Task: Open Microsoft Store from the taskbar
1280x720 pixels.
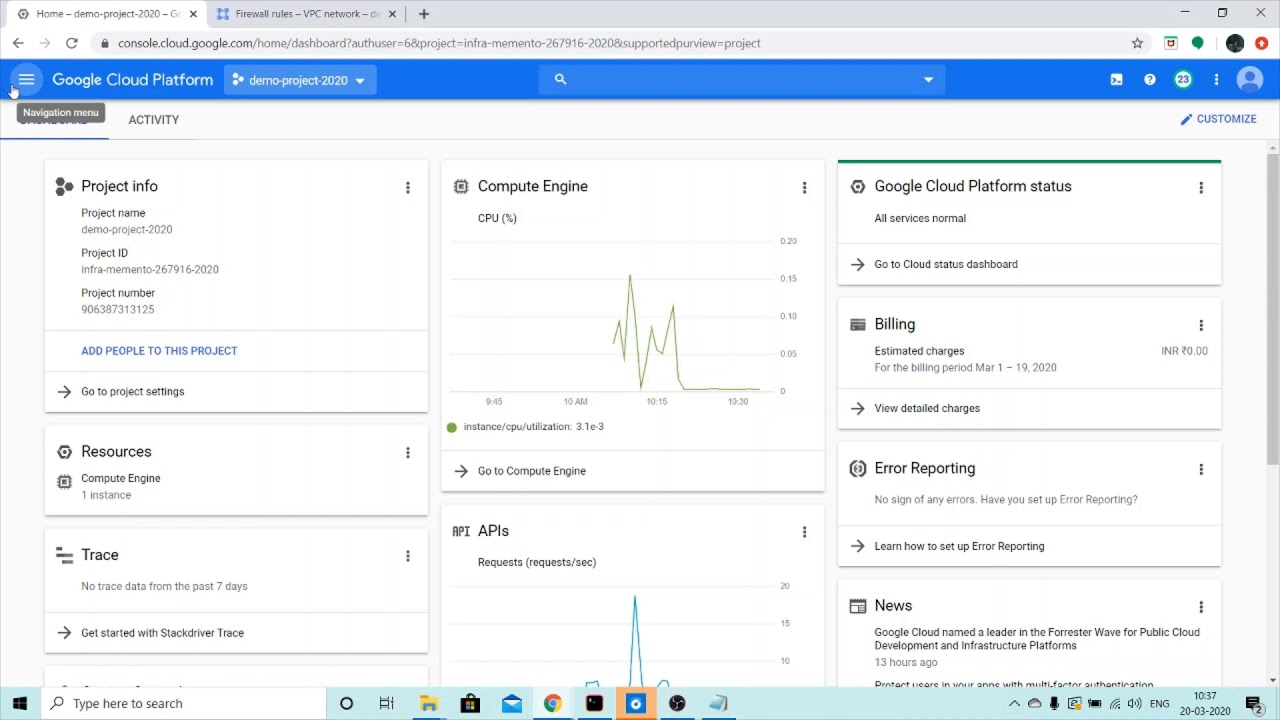Action: point(470,703)
